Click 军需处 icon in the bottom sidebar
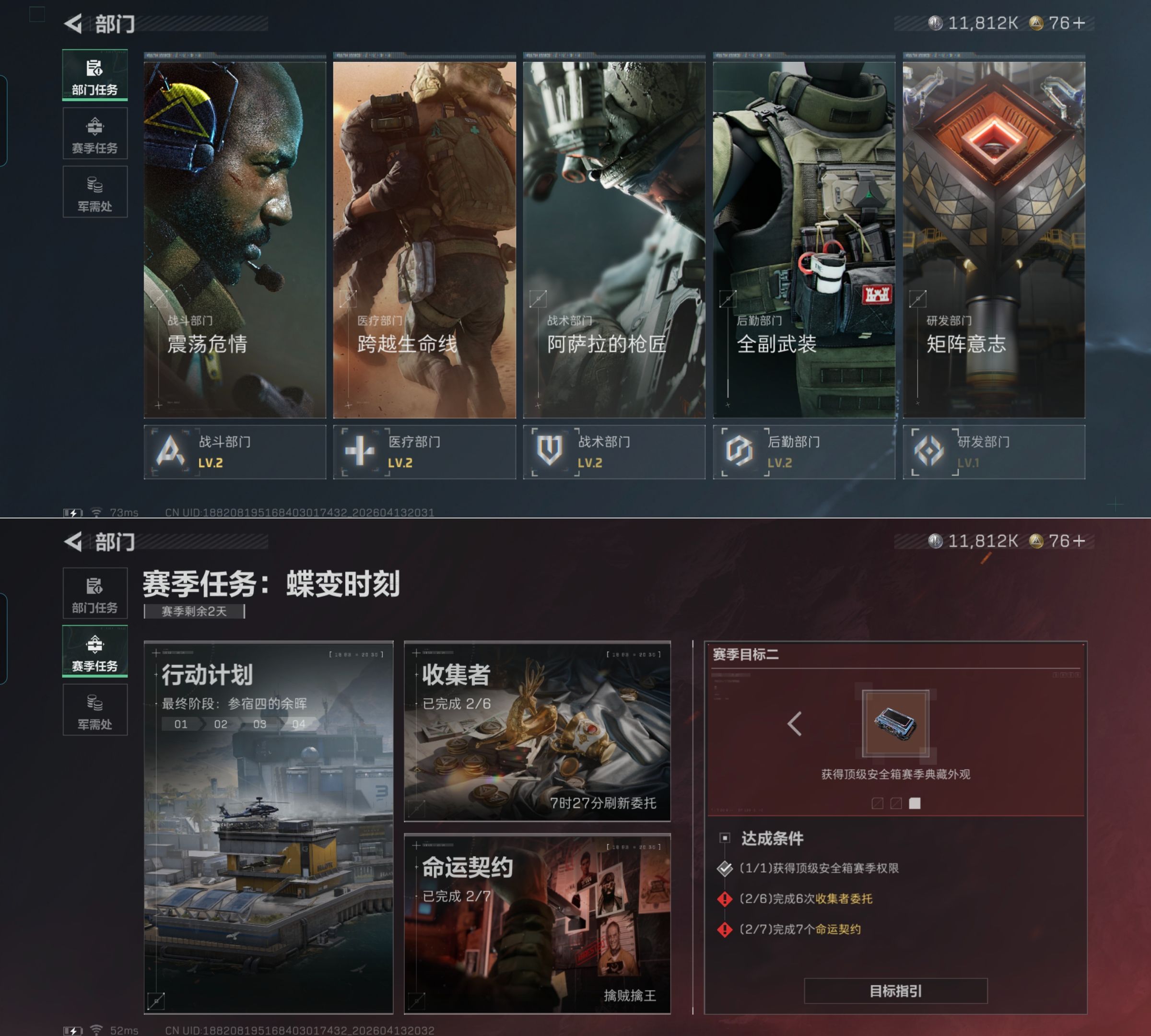Screen dimensions: 1151x1036 click(94, 703)
